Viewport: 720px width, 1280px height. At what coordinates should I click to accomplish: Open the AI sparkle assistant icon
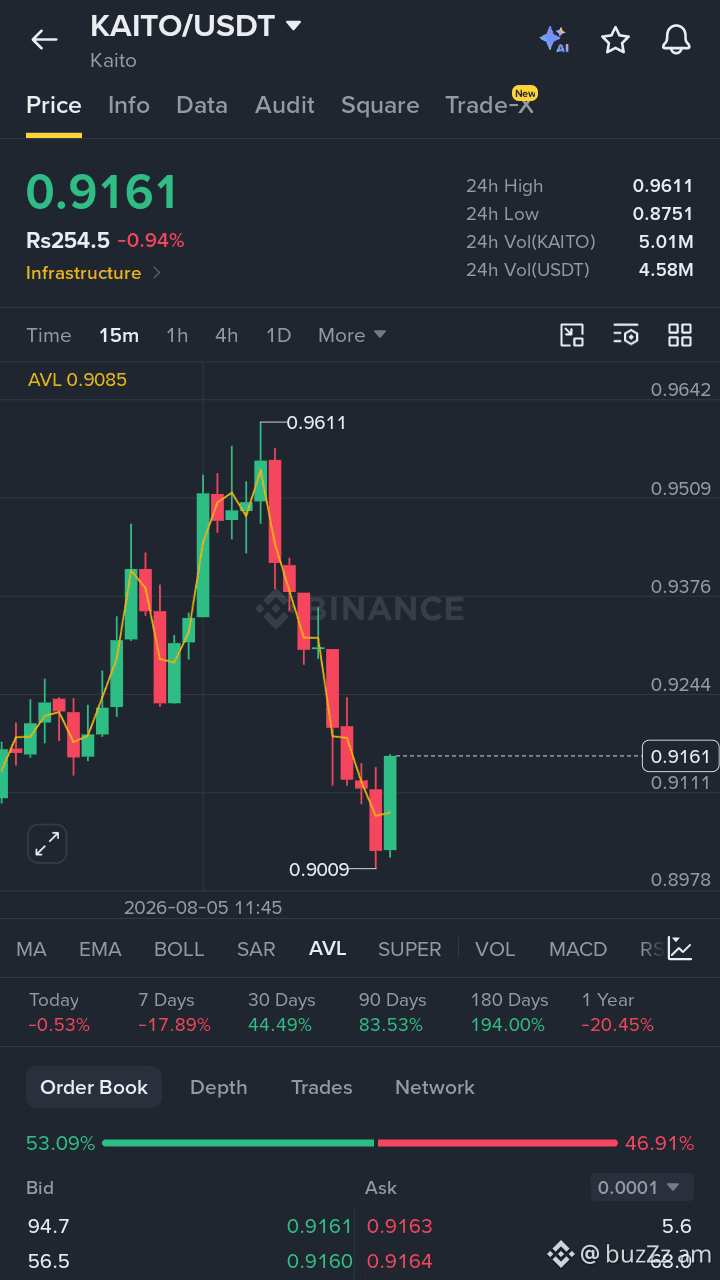[554, 40]
